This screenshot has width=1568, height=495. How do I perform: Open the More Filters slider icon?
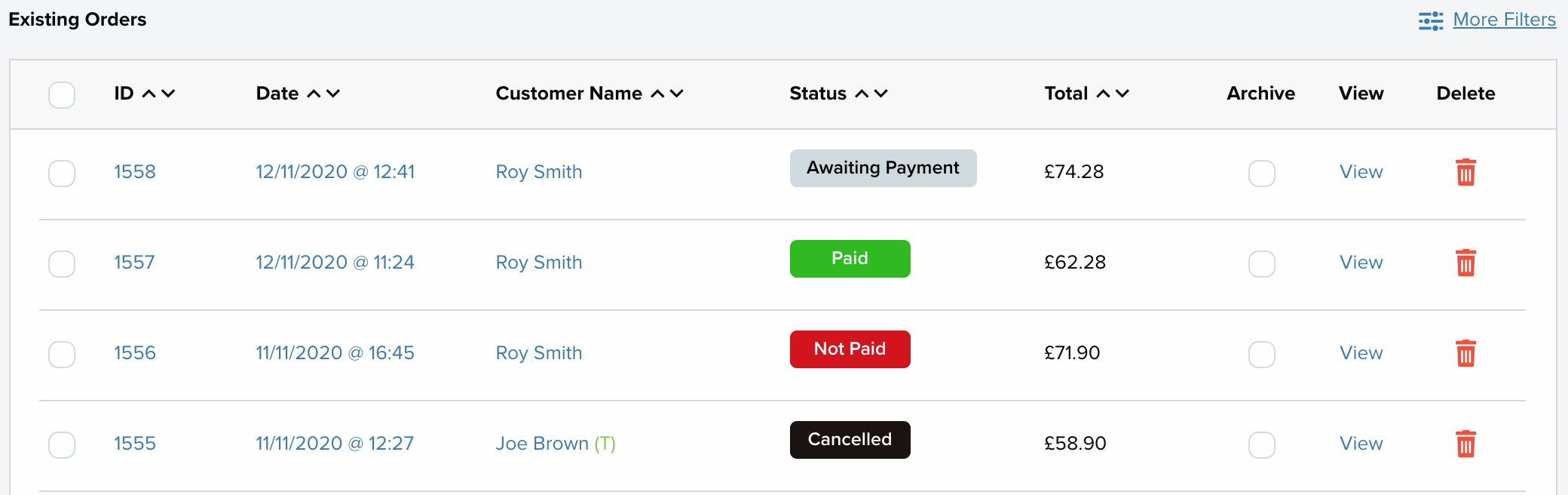point(1430,20)
